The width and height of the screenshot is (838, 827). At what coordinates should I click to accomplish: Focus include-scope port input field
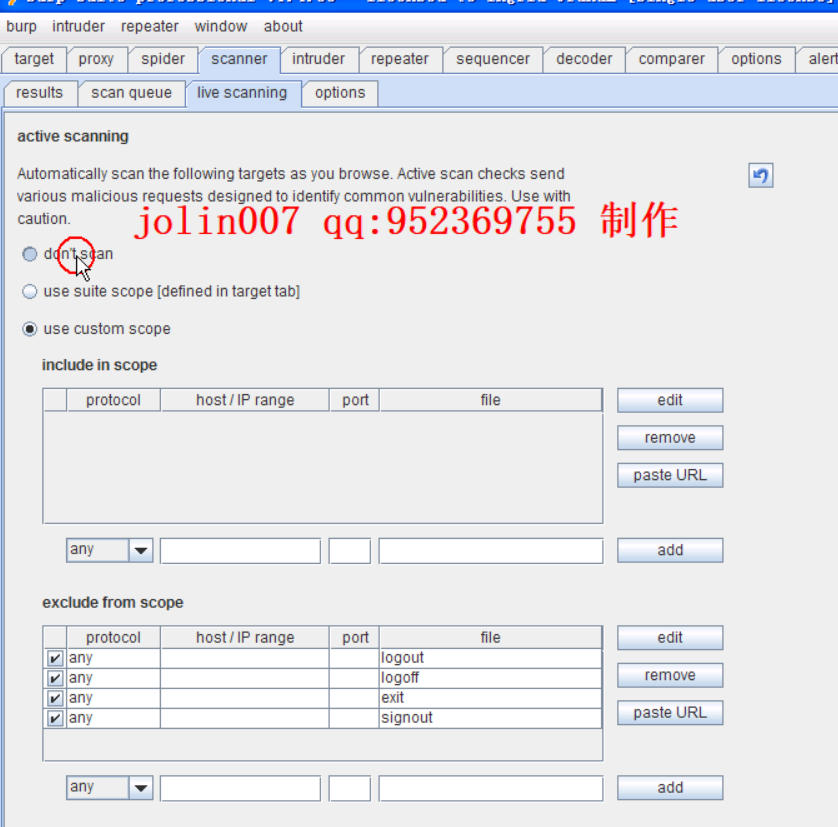350,551
